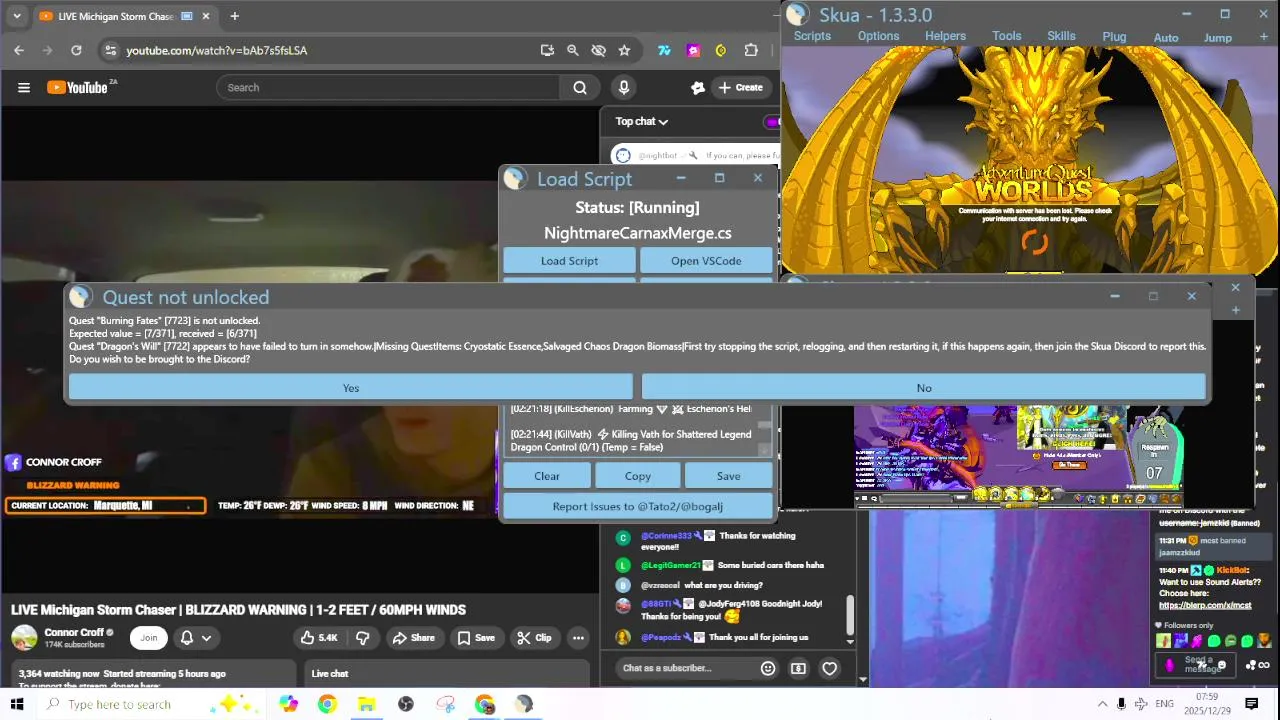View site information icon in address bar
Screen dimensions: 1280x720
pyautogui.click(x=110, y=50)
